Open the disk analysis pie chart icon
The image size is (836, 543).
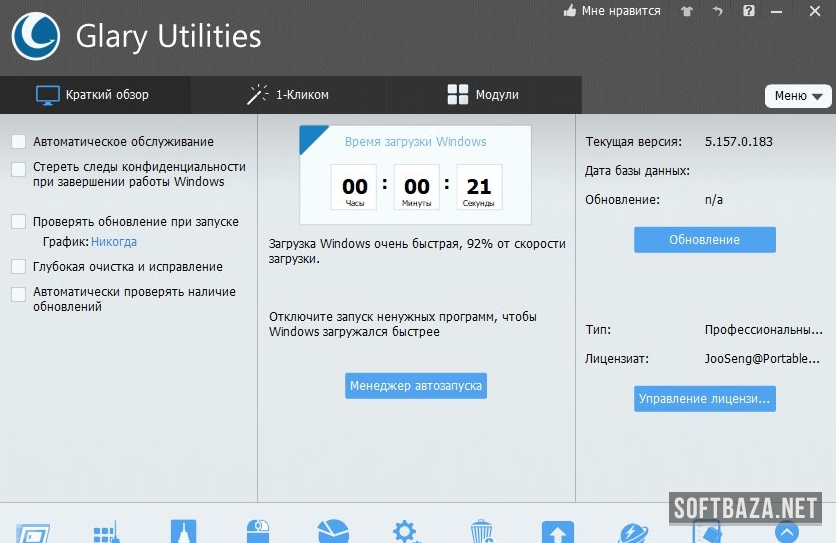coord(332,532)
